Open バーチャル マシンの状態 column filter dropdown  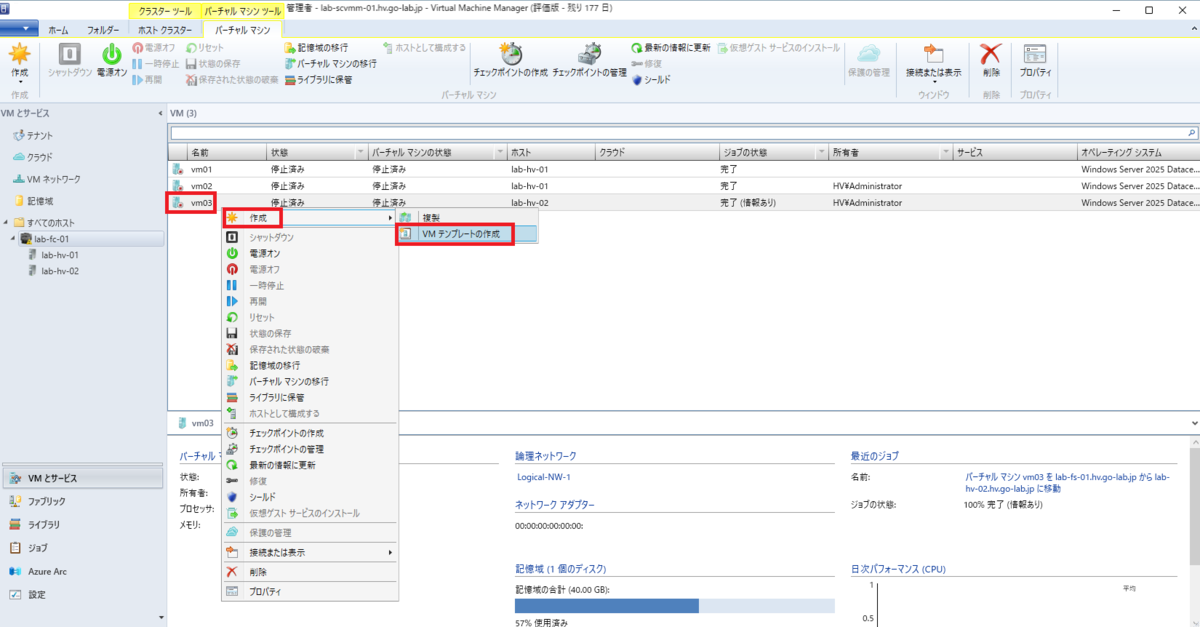[499, 153]
